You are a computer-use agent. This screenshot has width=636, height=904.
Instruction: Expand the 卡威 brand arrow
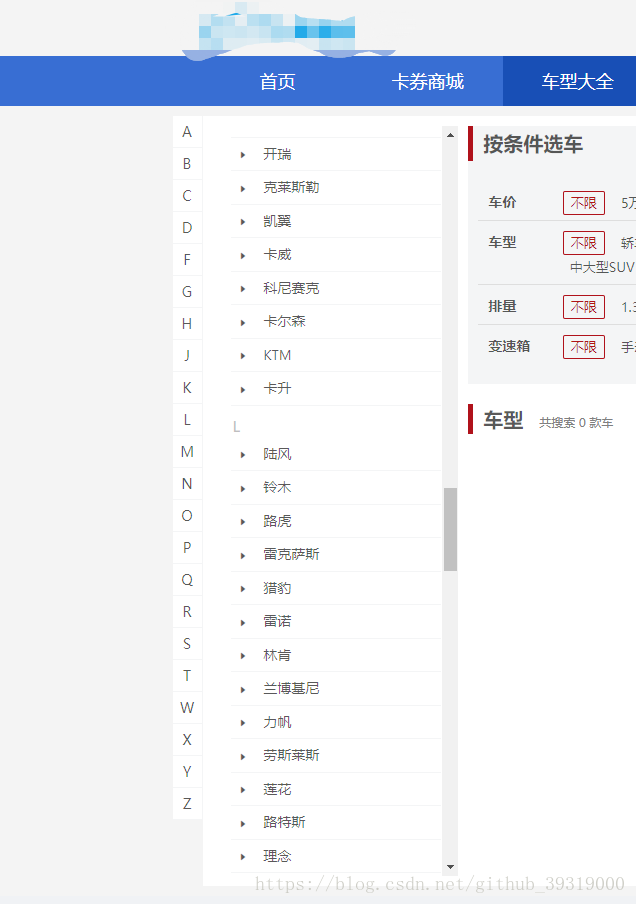point(243,255)
